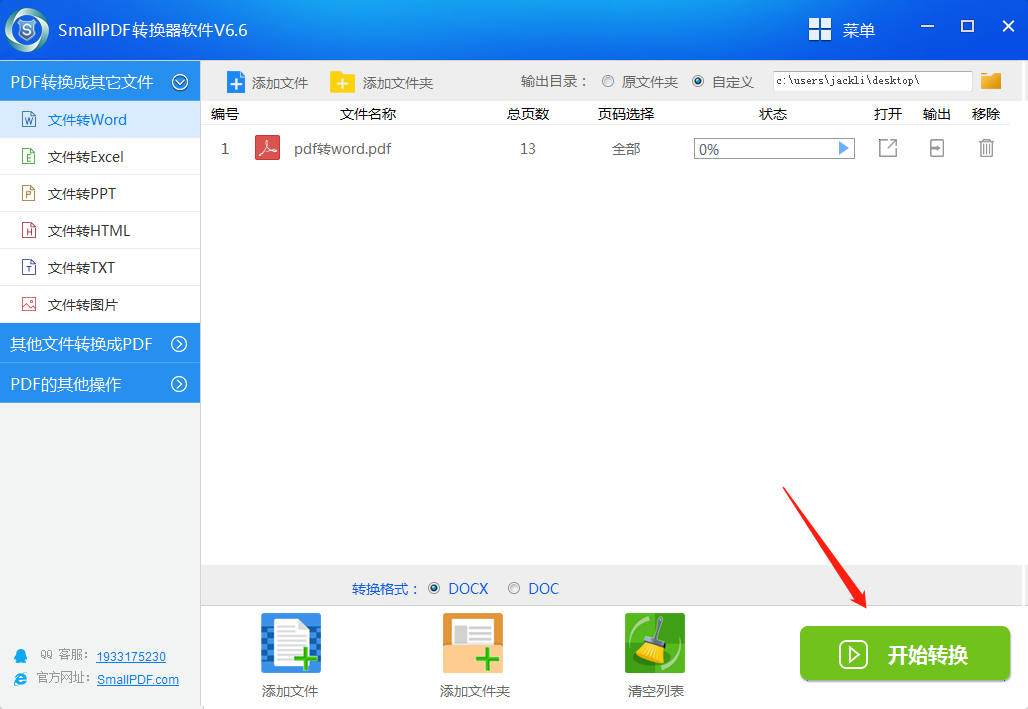The height and width of the screenshot is (709, 1028).
Task: Click the SmallPDF shield logo
Action: click(27, 30)
